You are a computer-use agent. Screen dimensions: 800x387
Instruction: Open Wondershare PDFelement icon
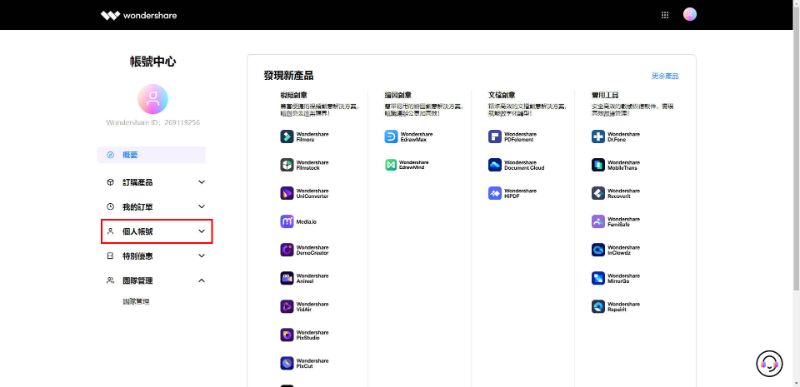(x=495, y=136)
